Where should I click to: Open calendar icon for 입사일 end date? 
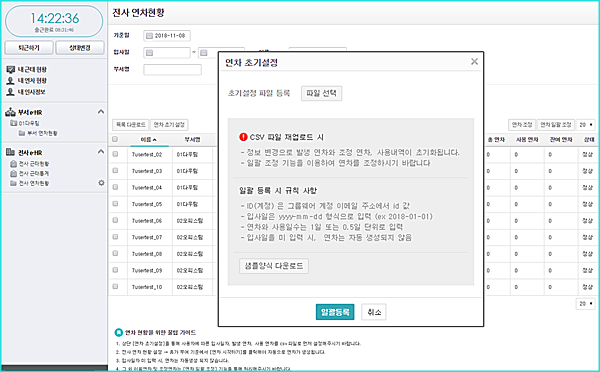coord(204,53)
